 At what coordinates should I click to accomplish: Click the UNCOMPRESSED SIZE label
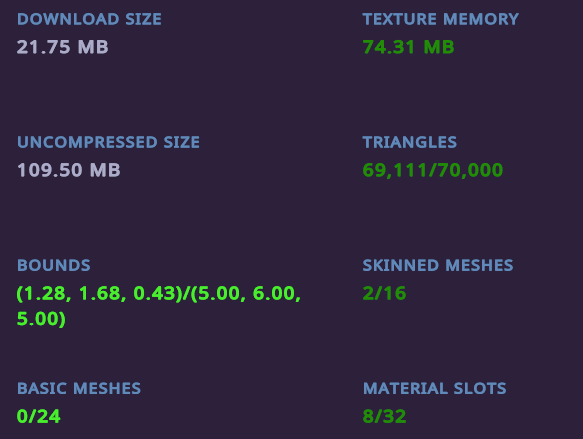pos(109,142)
